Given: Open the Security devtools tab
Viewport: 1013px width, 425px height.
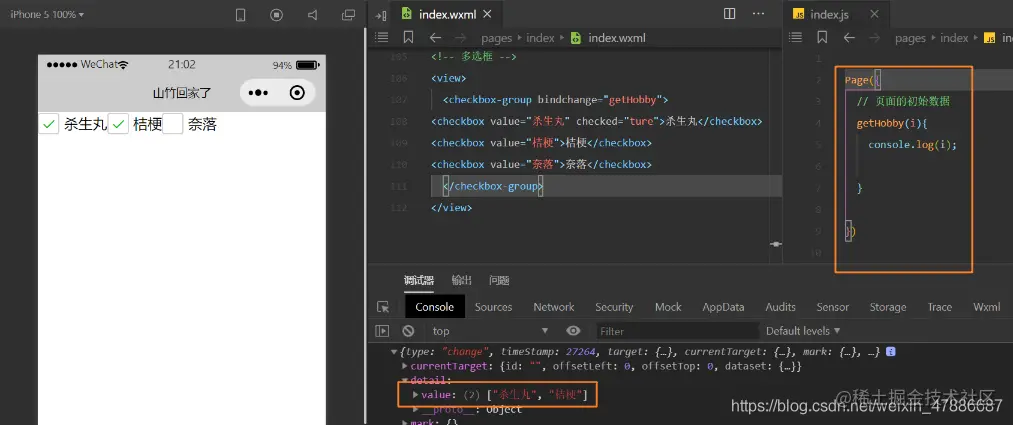Looking at the screenshot, I should pyautogui.click(x=614, y=307).
